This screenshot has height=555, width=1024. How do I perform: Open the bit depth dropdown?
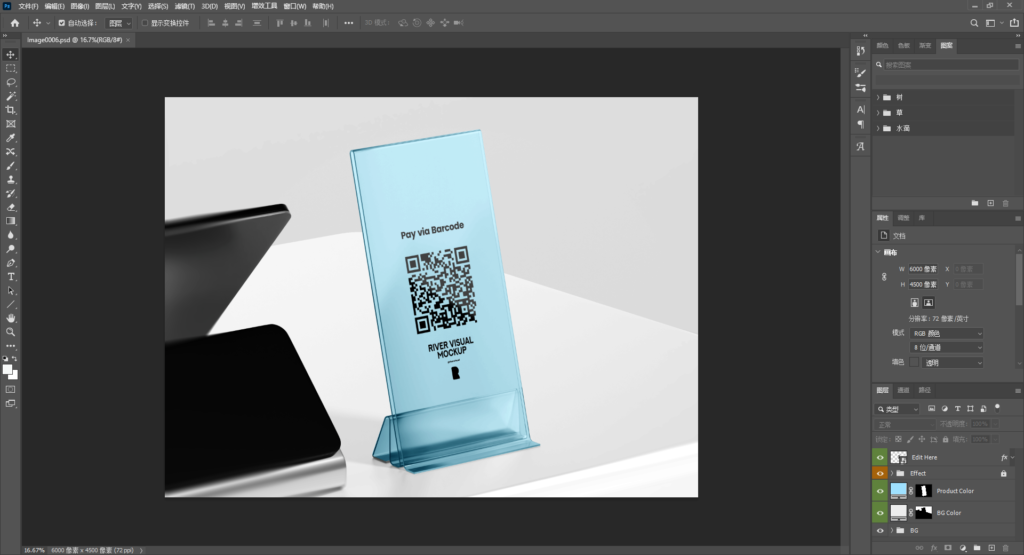[946, 347]
